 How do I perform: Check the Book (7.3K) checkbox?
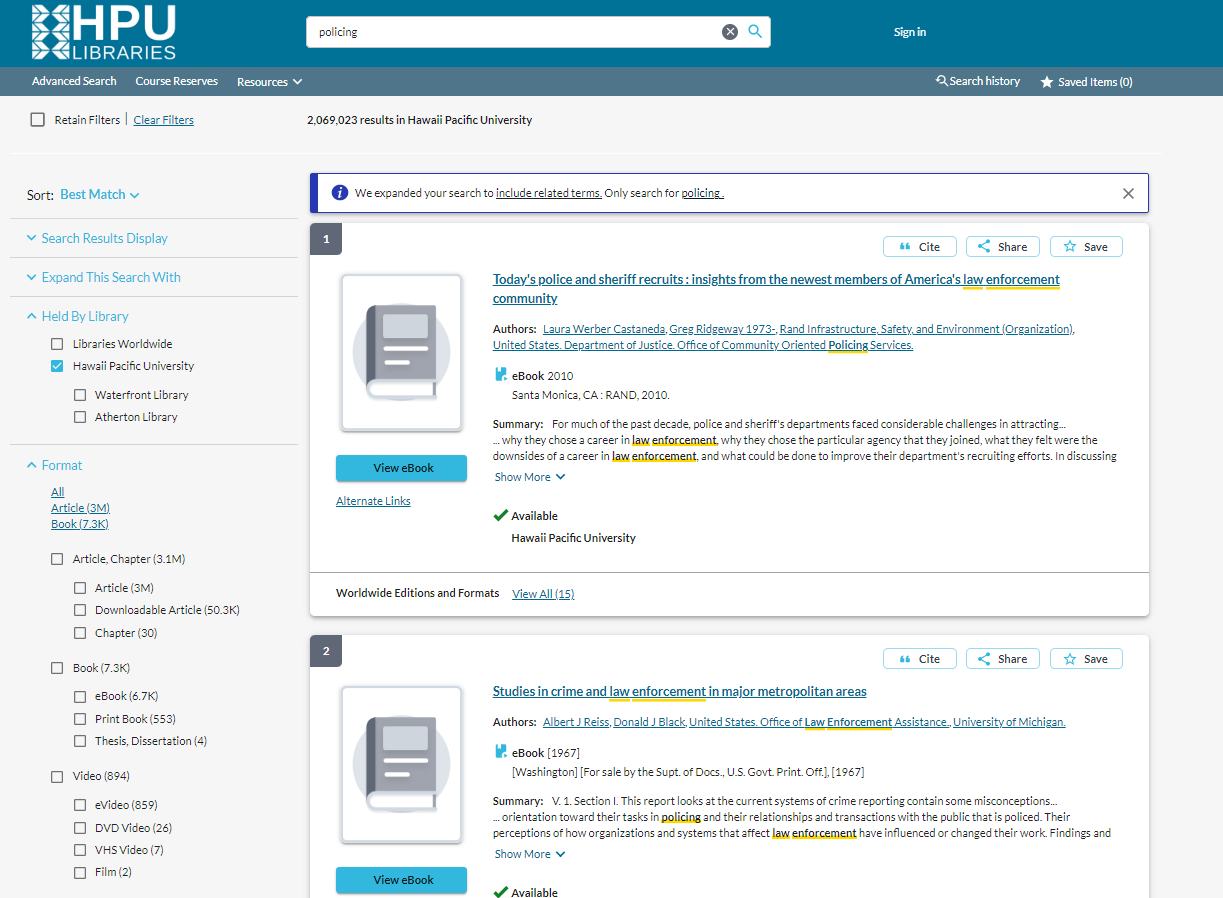(x=57, y=668)
